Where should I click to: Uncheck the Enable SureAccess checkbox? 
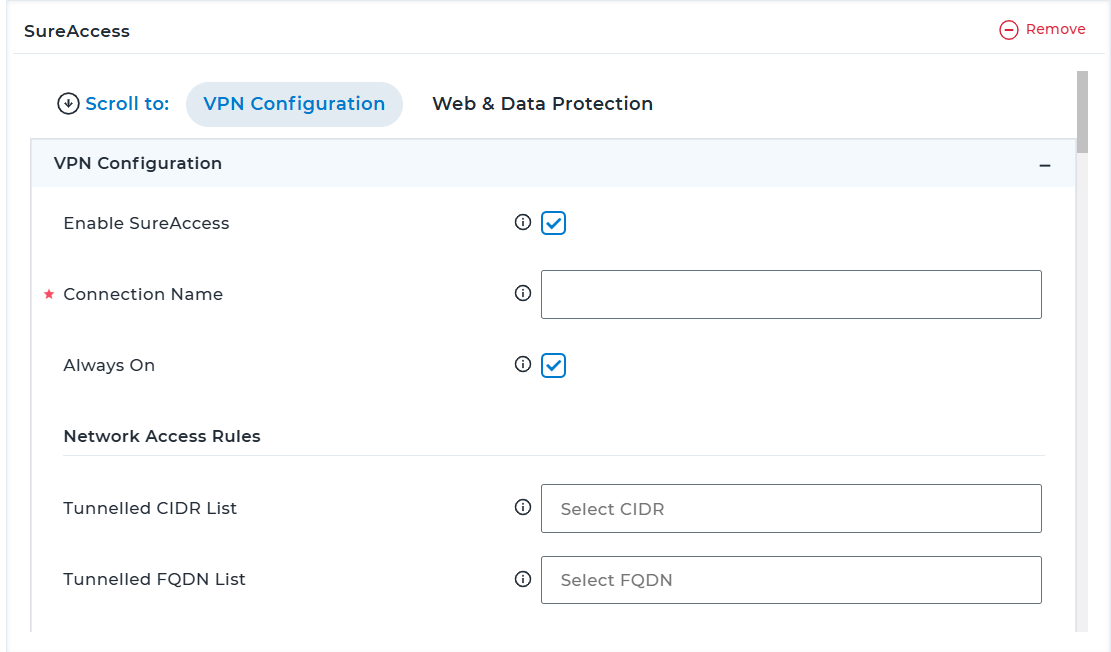(553, 223)
